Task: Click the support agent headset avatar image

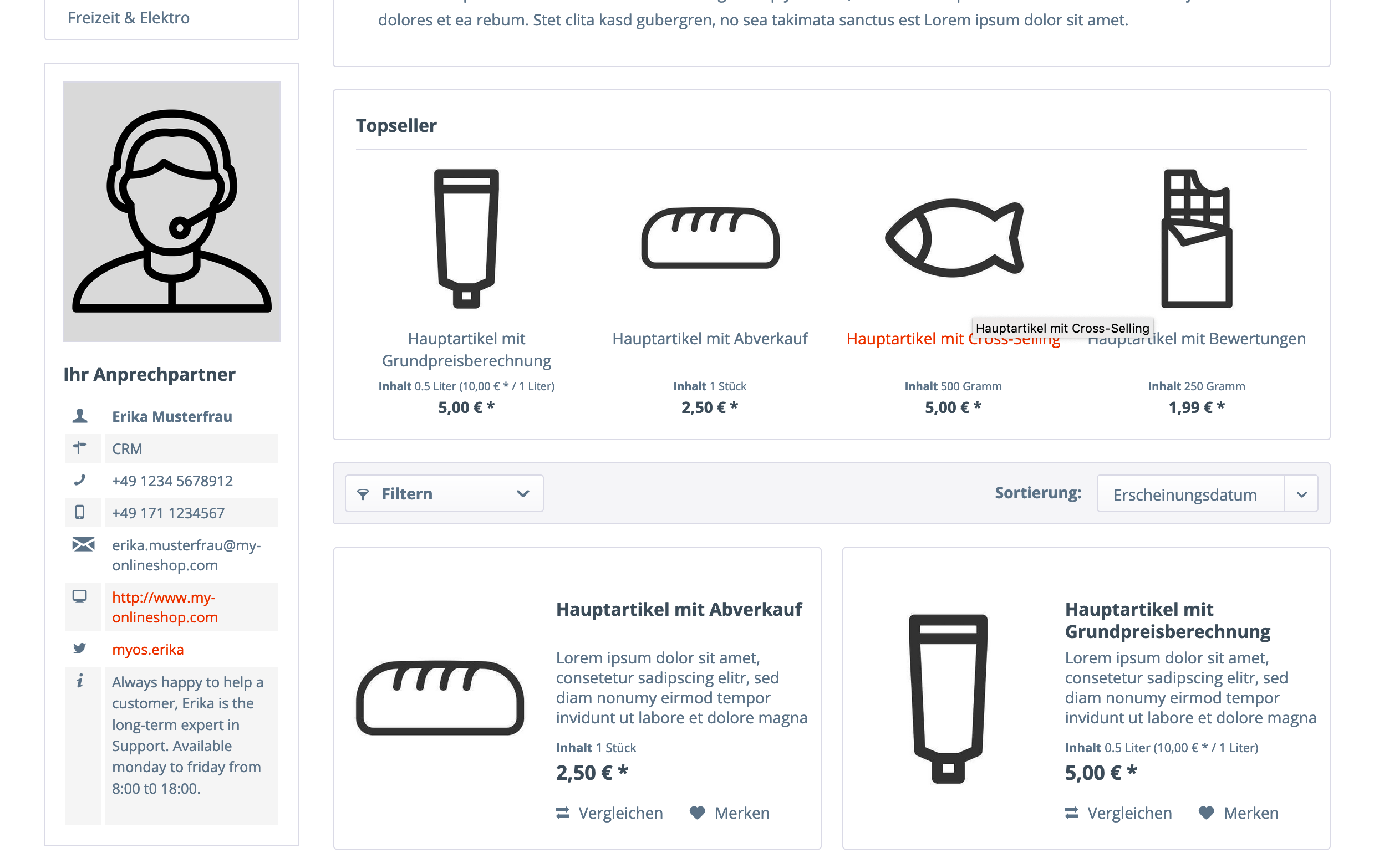Action: 172,212
